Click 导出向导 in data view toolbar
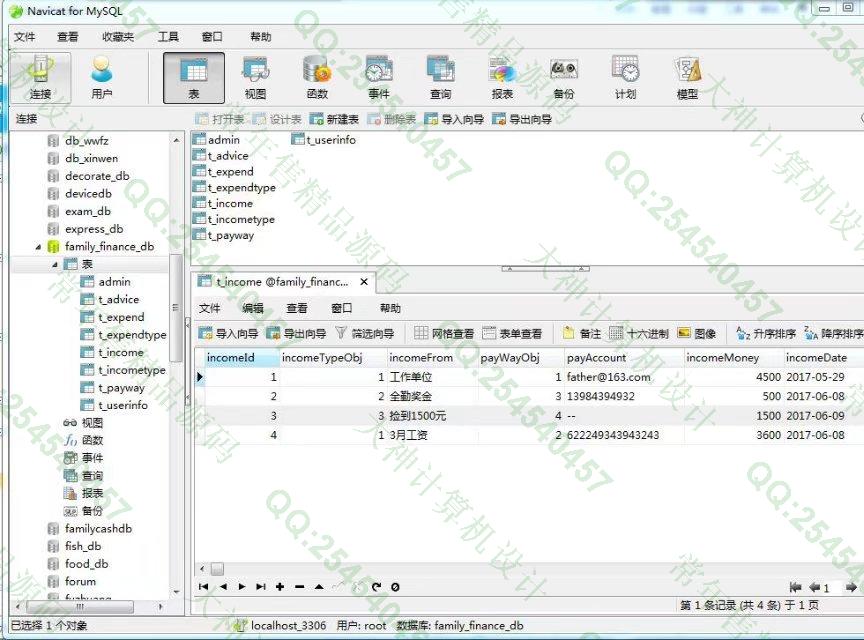Image resolution: width=864 pixels, height=640 pixels. coord(296,334)
